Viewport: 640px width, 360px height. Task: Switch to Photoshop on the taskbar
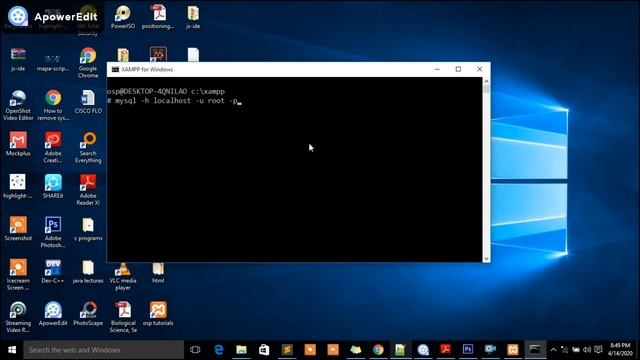468,350
